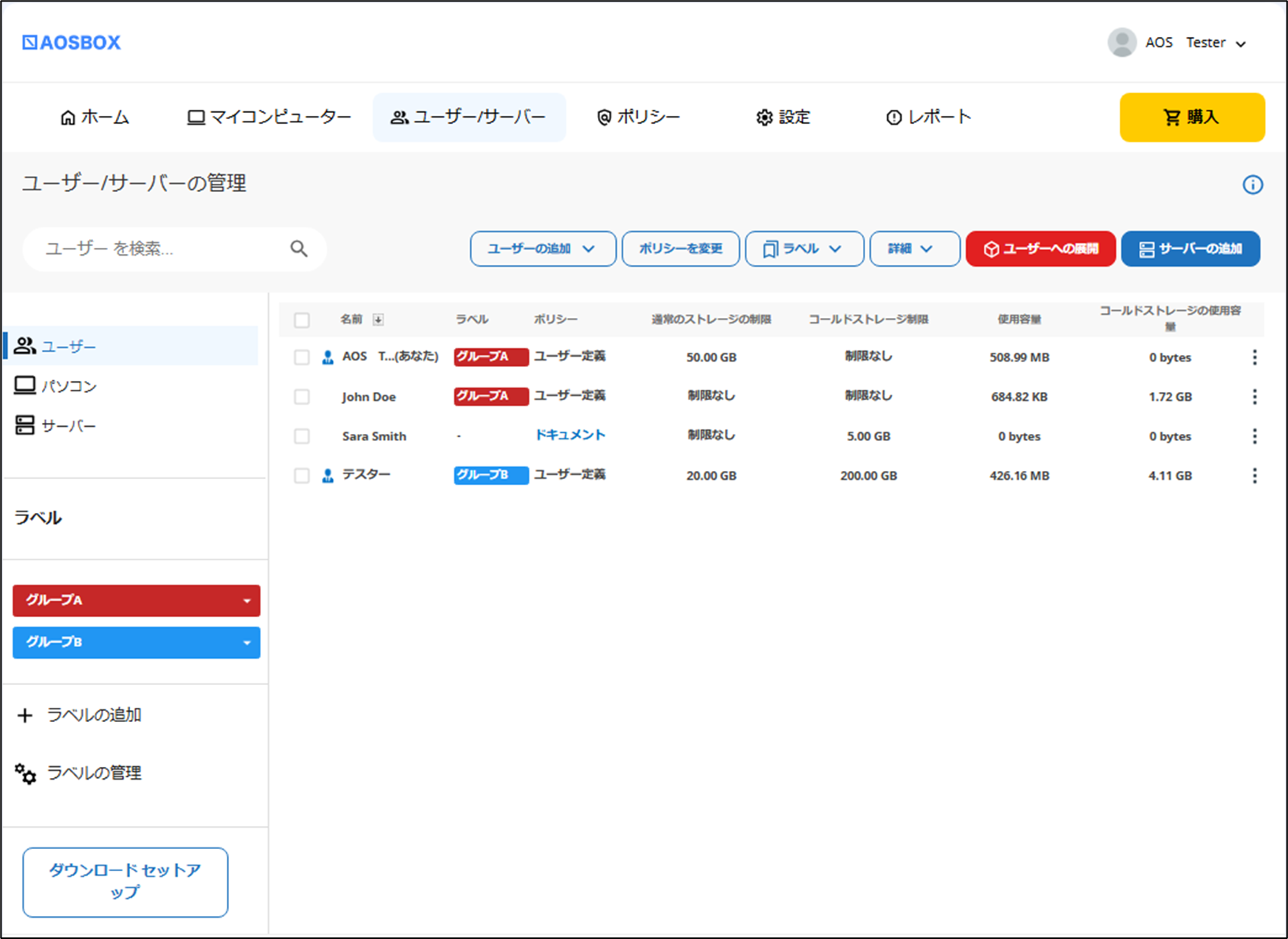
Task: Open the info icon on the management page
Action: point(1253,185)
